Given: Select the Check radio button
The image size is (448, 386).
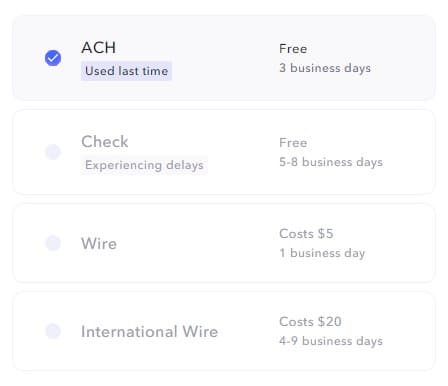Looking at the screenshot, I should point(53,152).
